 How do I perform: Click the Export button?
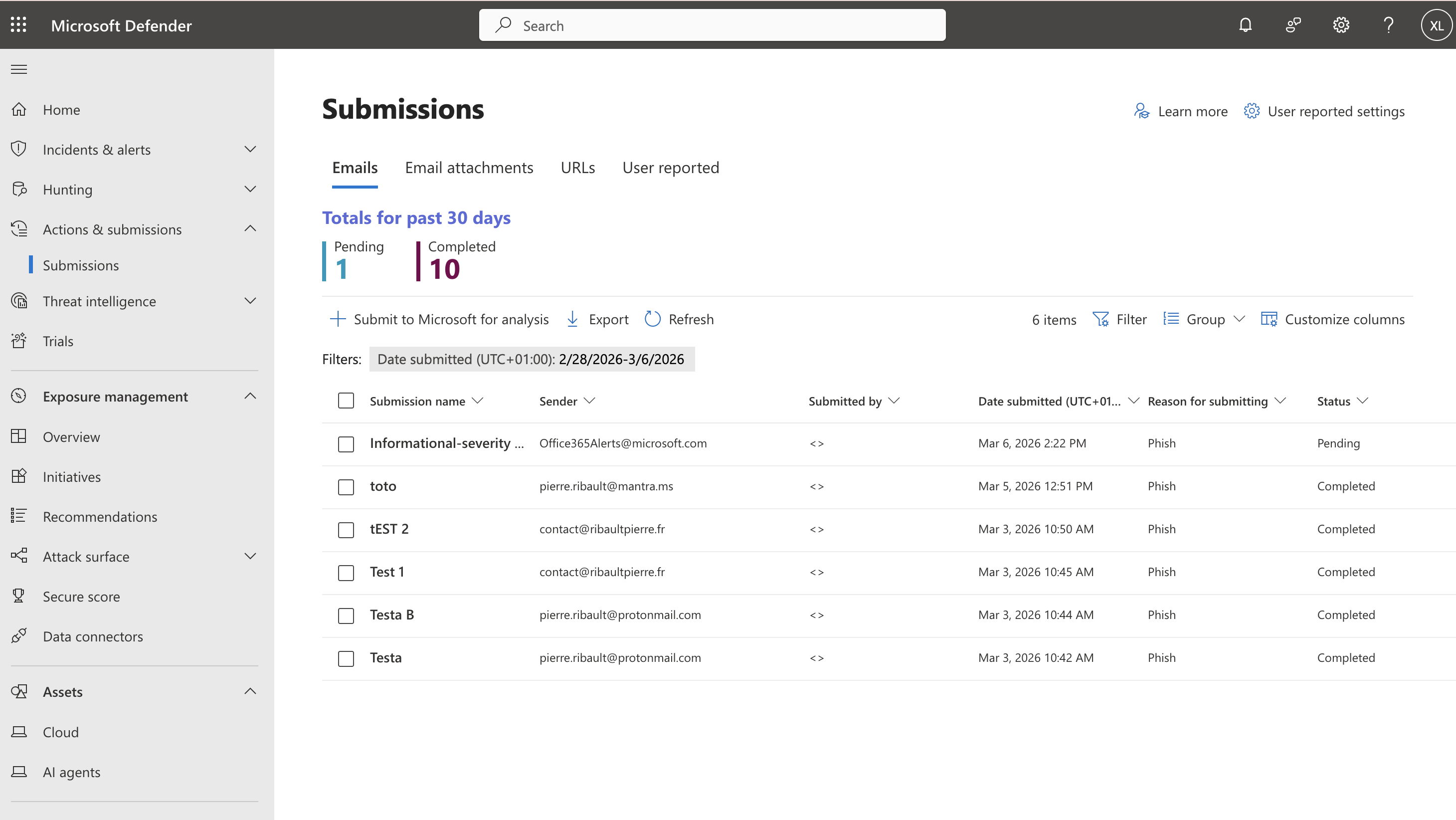(x=597, y=319)
